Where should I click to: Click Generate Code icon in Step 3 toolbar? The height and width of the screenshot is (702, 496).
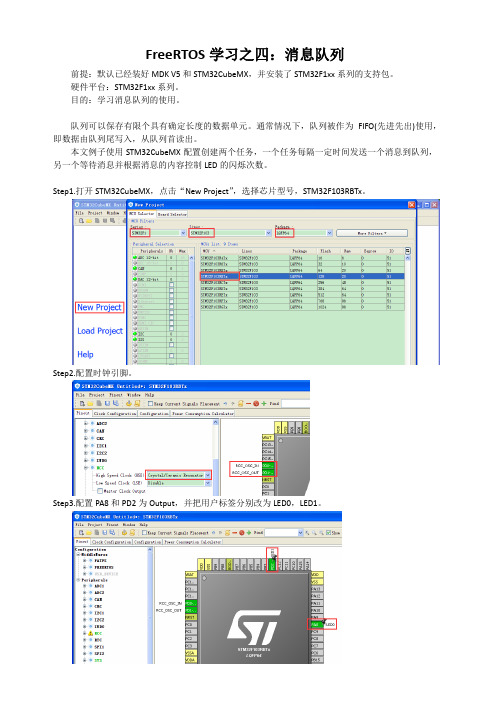[x=124, y=533]
